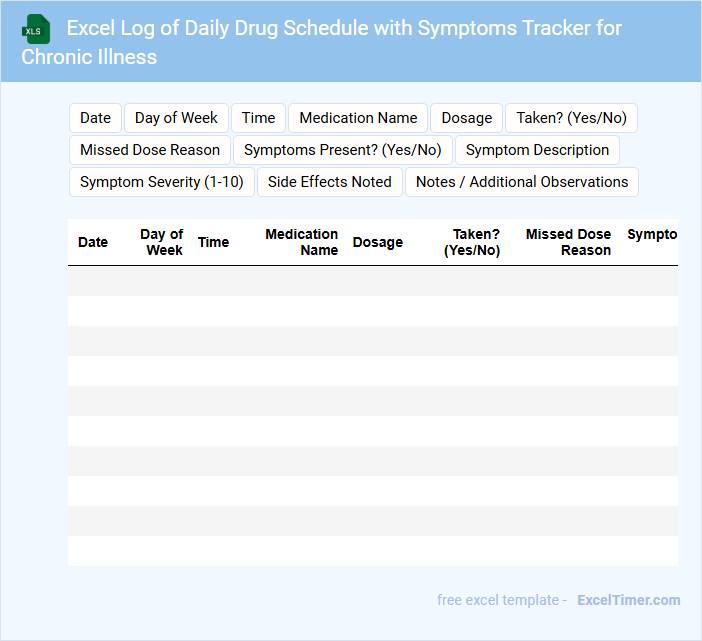Click the first empty table row
This screenshot has height=641, width=702.
tap(372, 281)
